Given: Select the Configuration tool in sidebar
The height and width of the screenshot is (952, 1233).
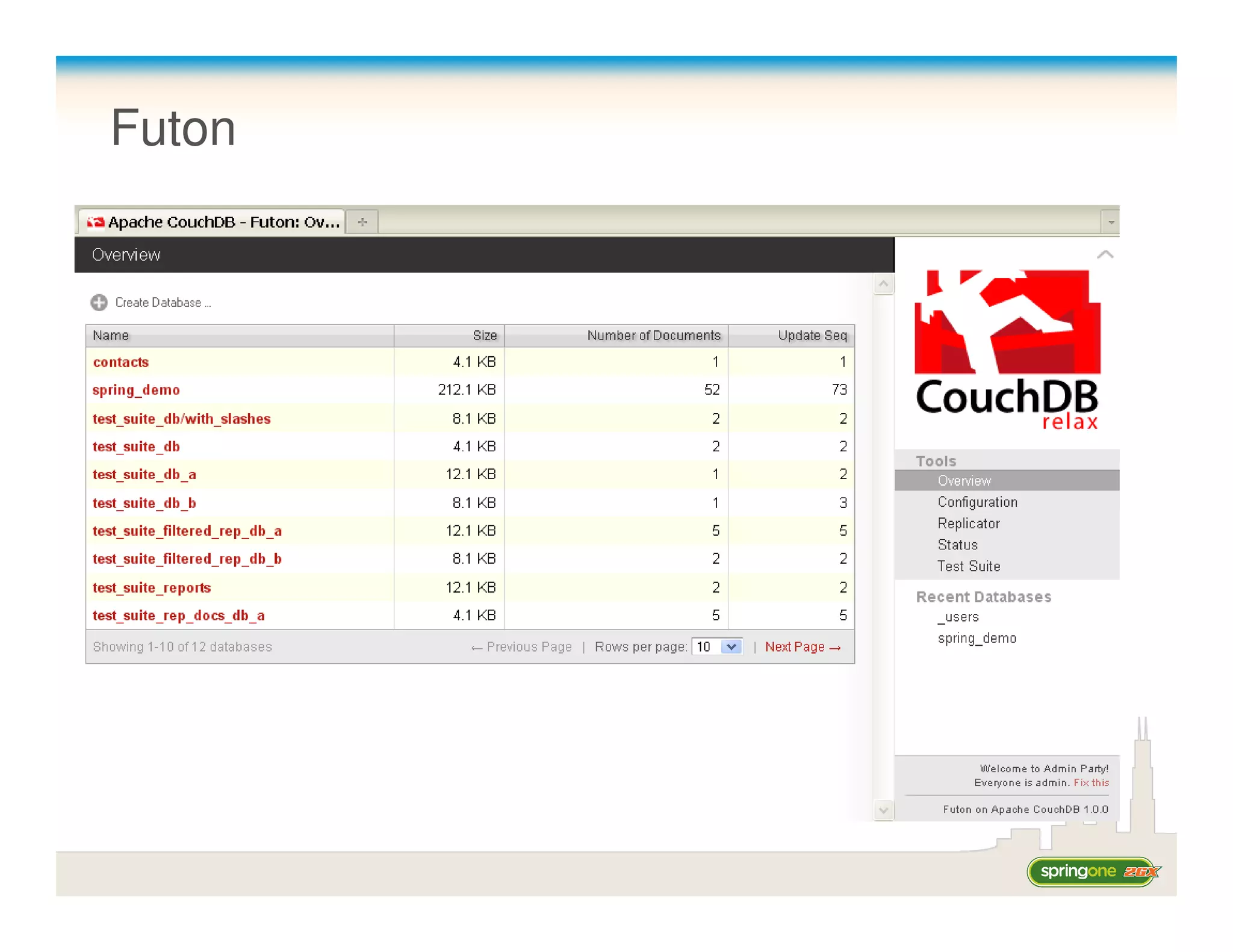Looking at the screenshot, I should (977, 502).
